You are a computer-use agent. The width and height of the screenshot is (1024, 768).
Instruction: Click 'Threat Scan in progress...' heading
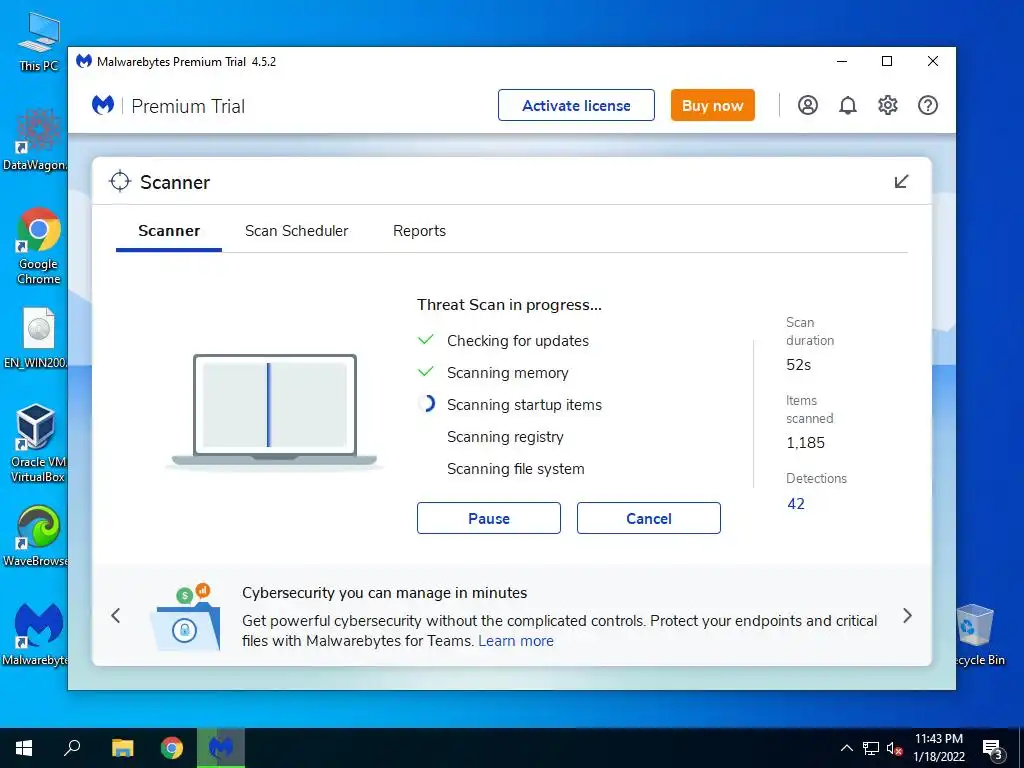tap(509, 305)
